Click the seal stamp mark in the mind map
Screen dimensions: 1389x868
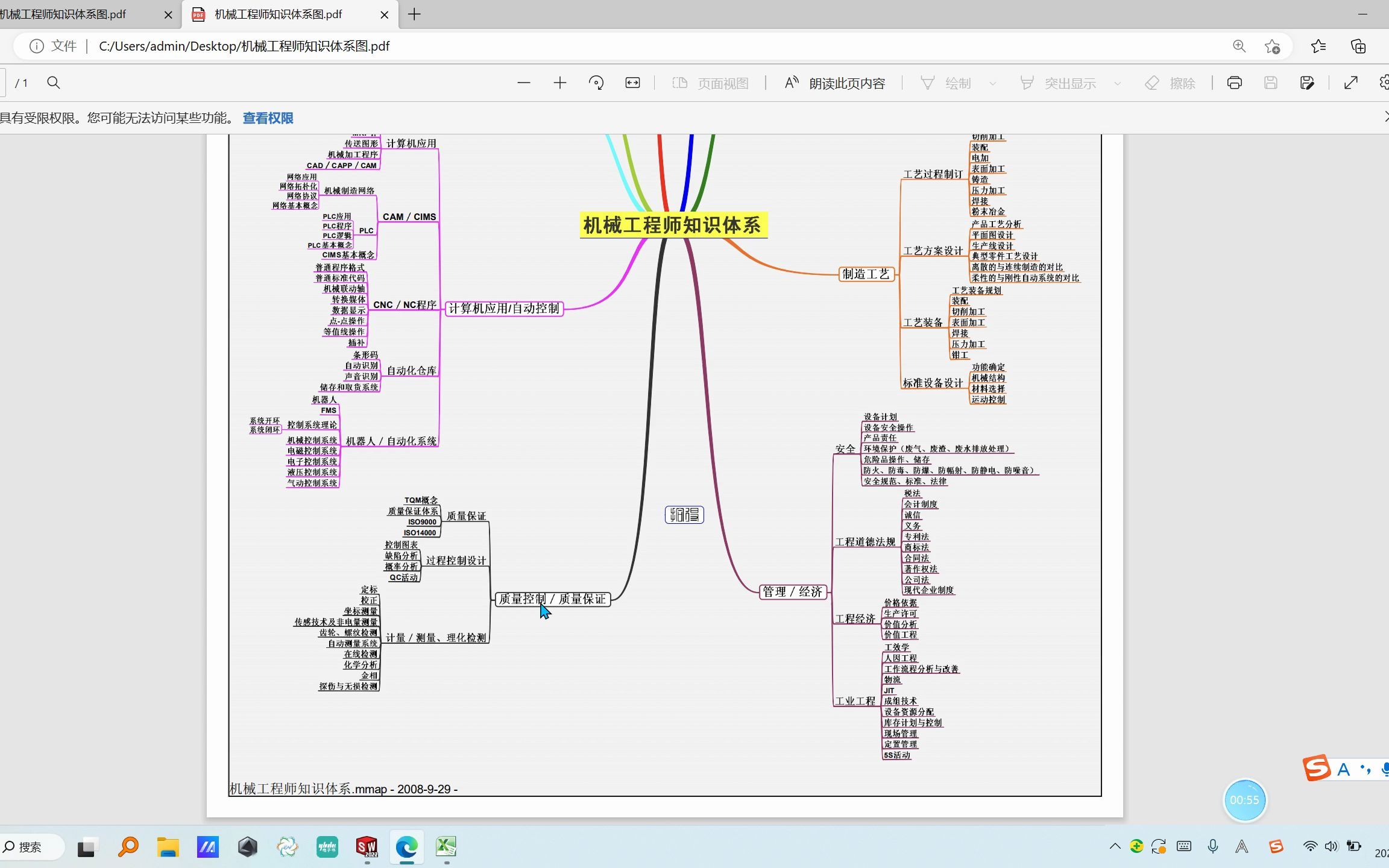(684, 515)
